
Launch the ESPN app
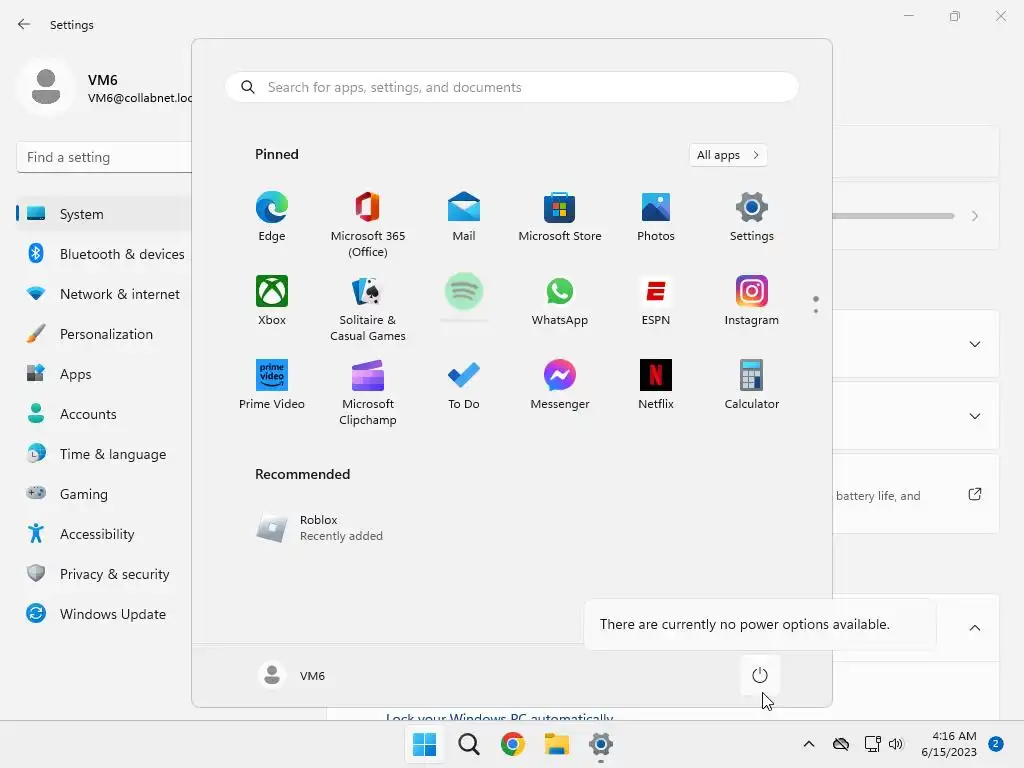[x=656, y=300]
